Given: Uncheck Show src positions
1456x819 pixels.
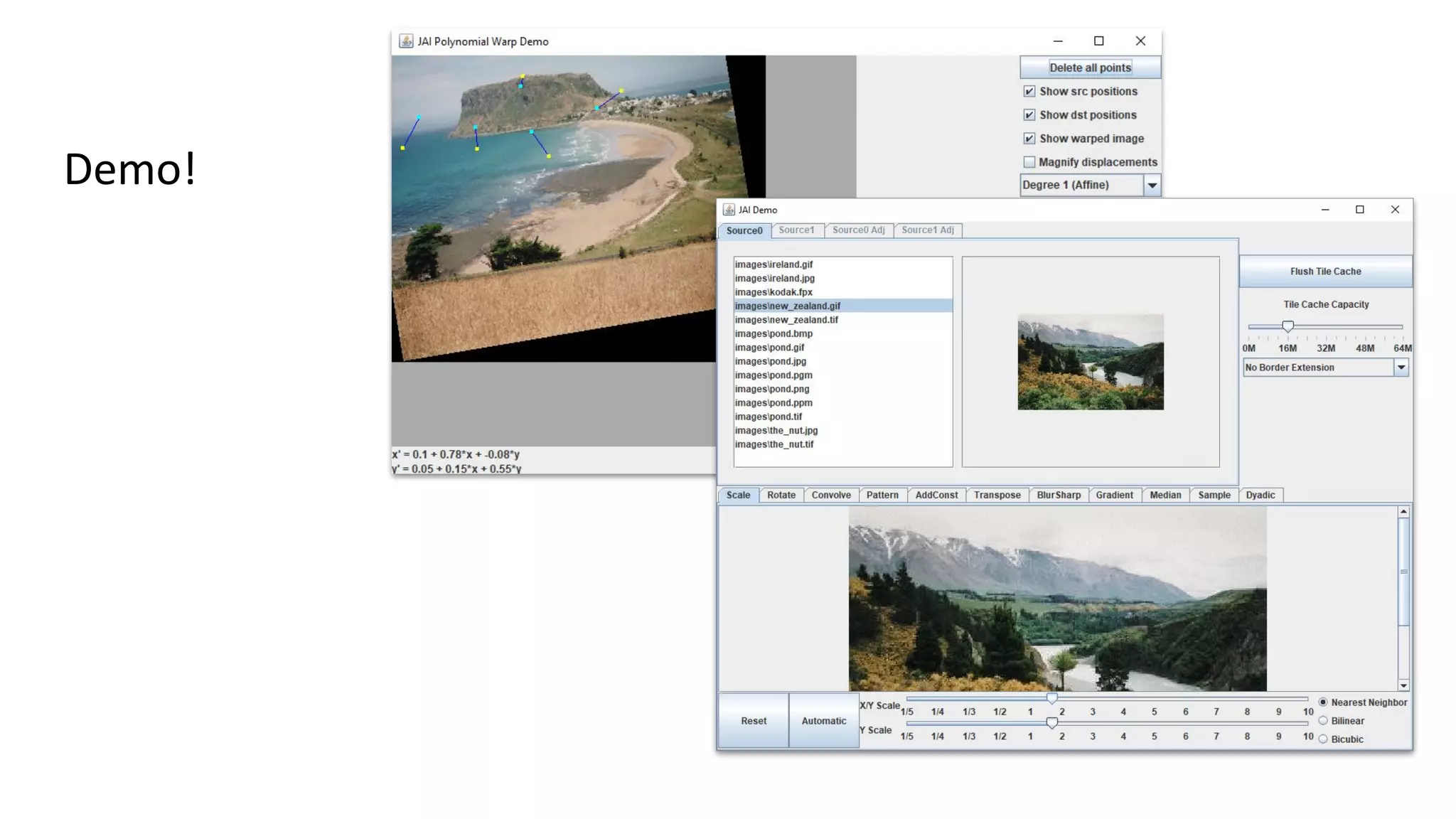Looking at the screenshot, I should point(1029,92).
